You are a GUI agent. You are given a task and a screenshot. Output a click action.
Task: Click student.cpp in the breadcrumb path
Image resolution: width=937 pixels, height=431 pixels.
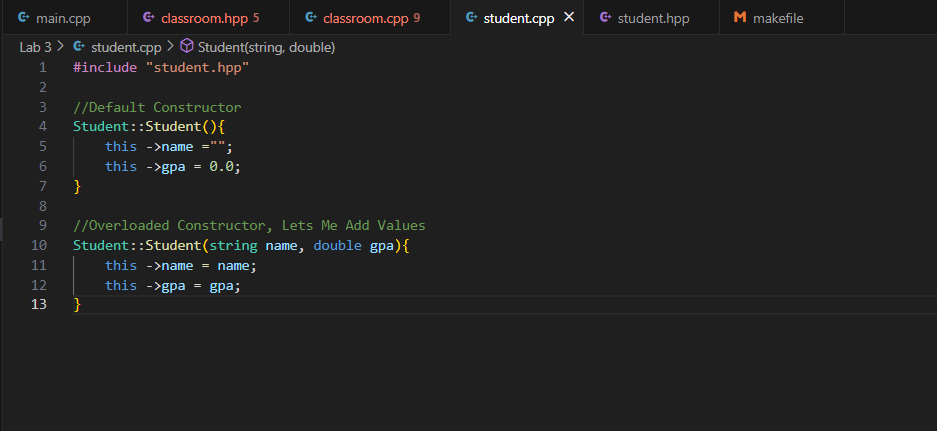pos(126,47)
